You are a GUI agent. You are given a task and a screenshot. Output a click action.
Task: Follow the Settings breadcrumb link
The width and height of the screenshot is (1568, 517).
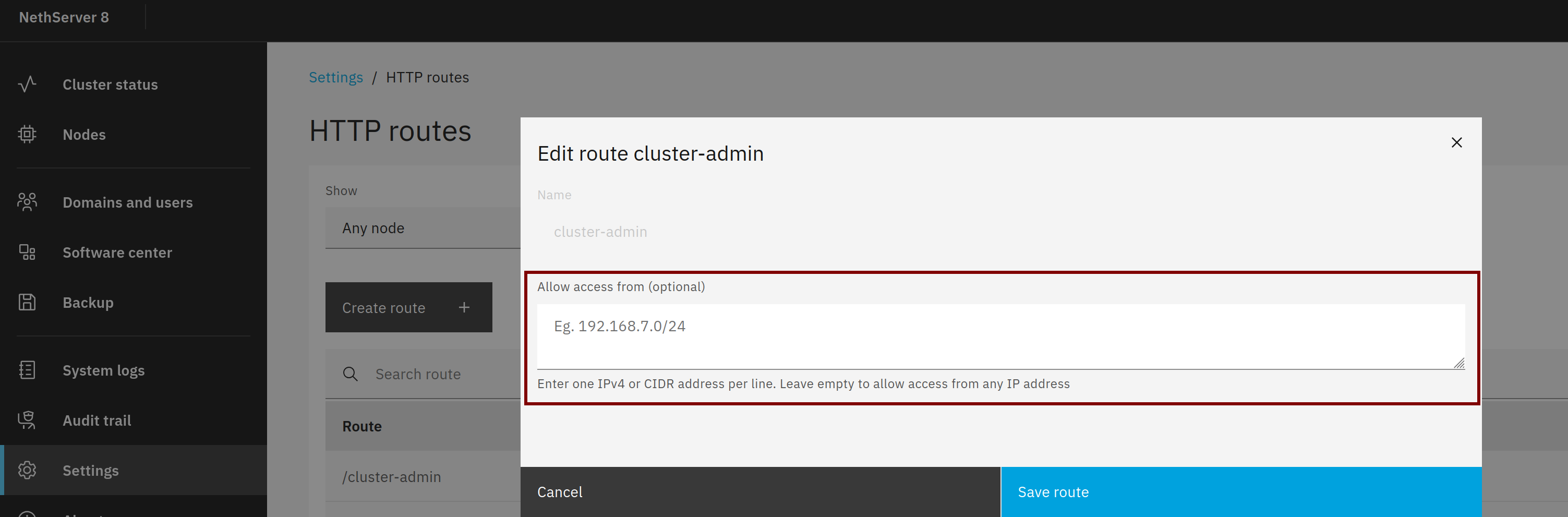335,78
